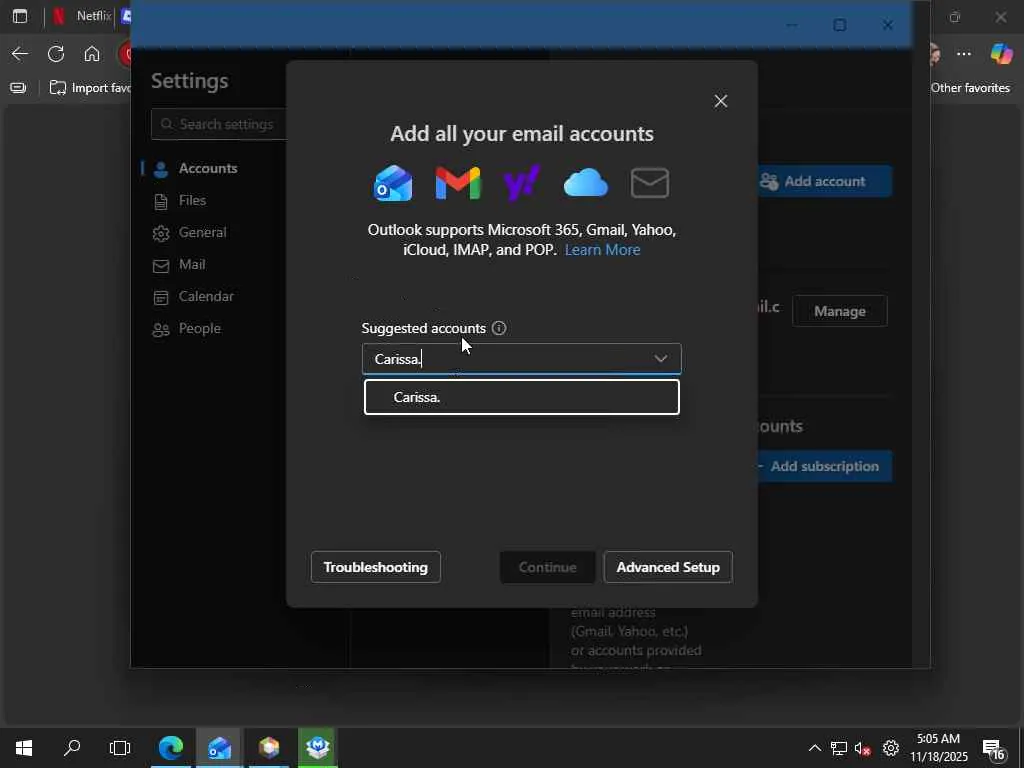Select the 'Carissa.' suggestion in the list
1024x768 pixels.
click(522, 397)
